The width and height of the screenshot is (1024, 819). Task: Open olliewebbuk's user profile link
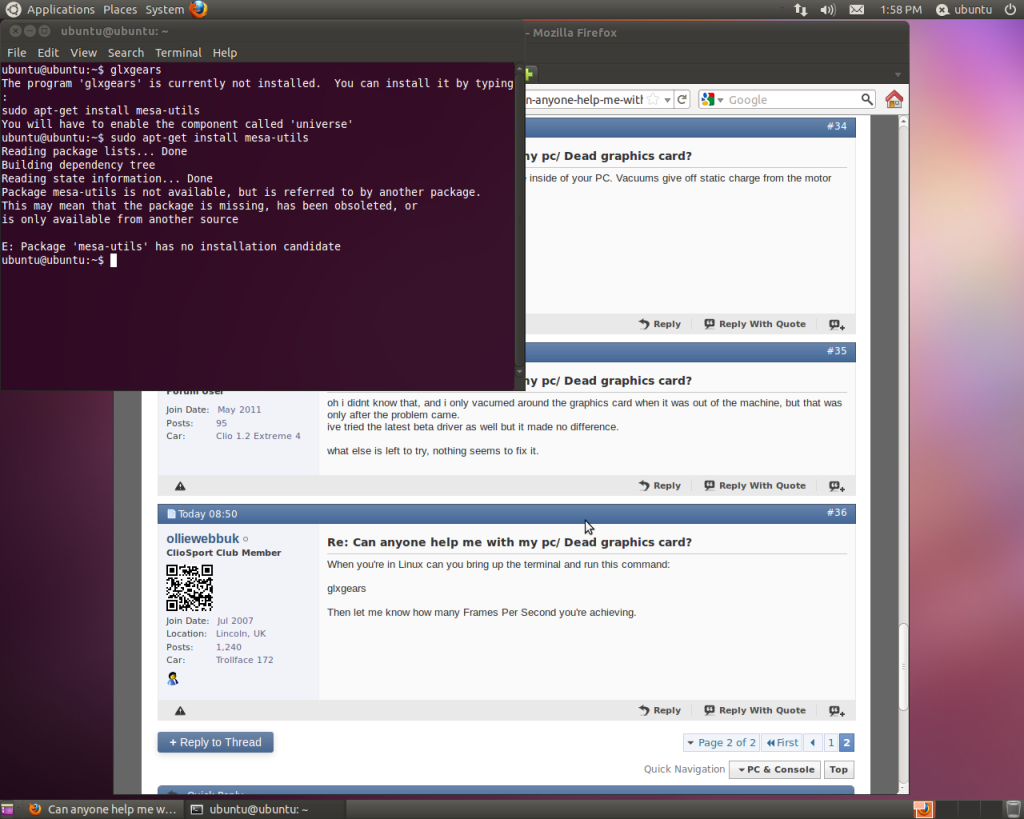[x=202, y=539]
